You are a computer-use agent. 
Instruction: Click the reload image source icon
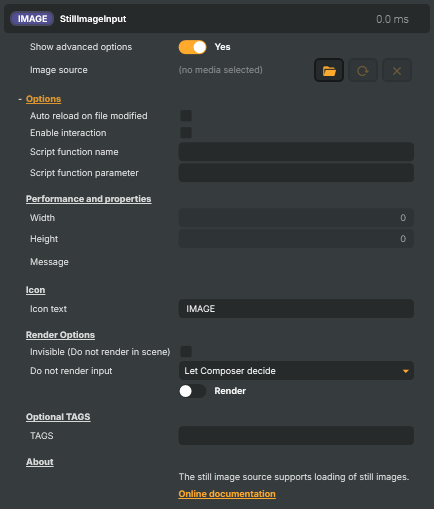click(x=363, y=70)
